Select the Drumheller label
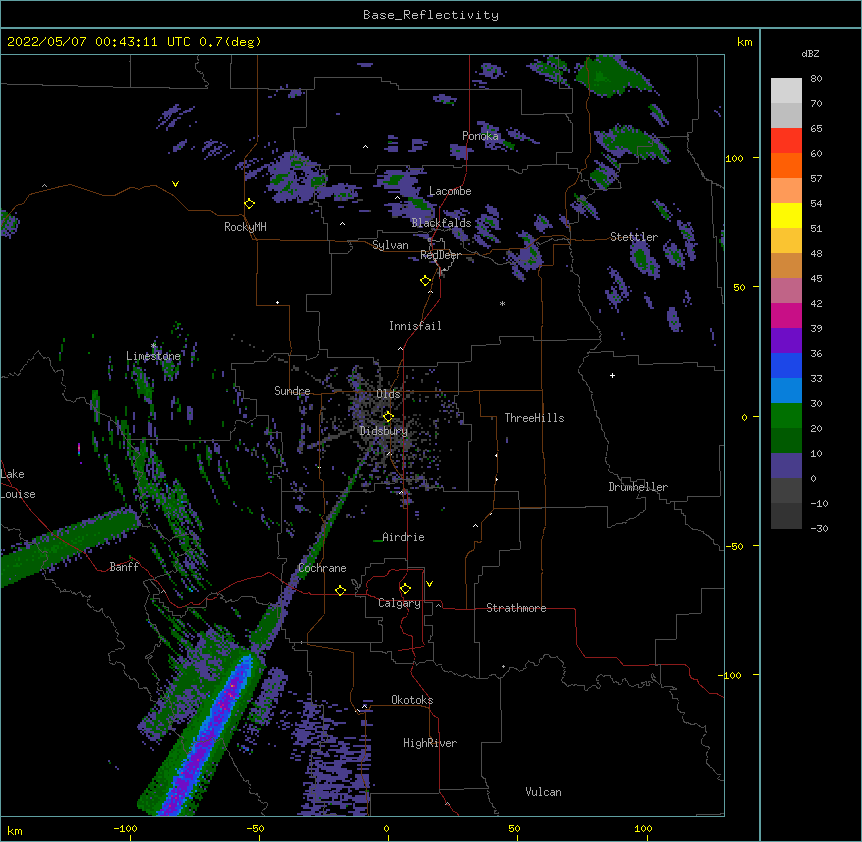This screenshot has height=842, width=862. pos(638,487)
